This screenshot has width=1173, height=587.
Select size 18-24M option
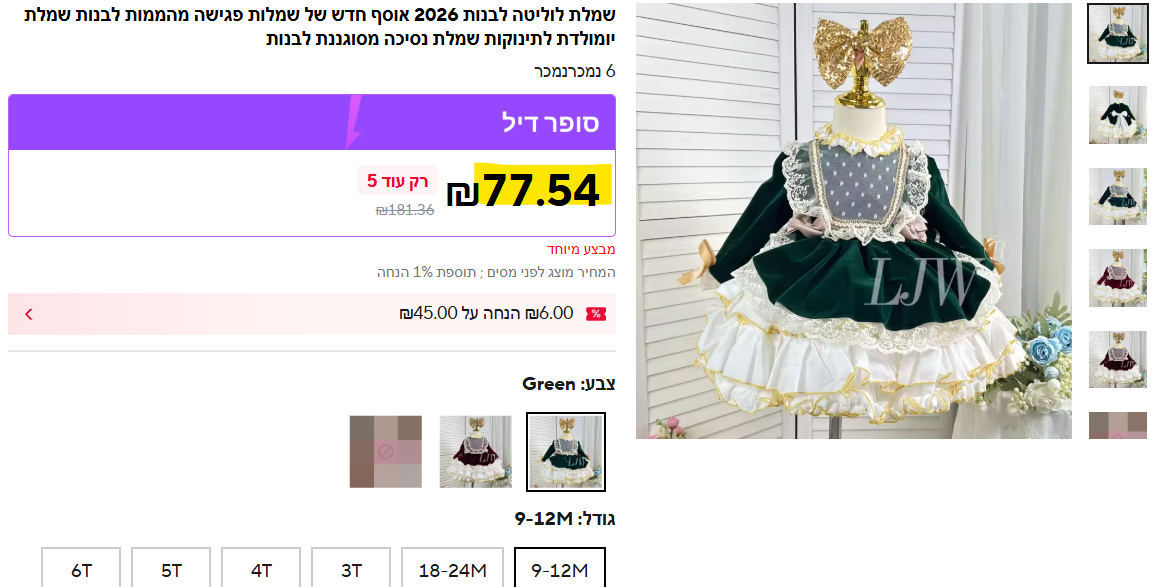pos(453,570)
